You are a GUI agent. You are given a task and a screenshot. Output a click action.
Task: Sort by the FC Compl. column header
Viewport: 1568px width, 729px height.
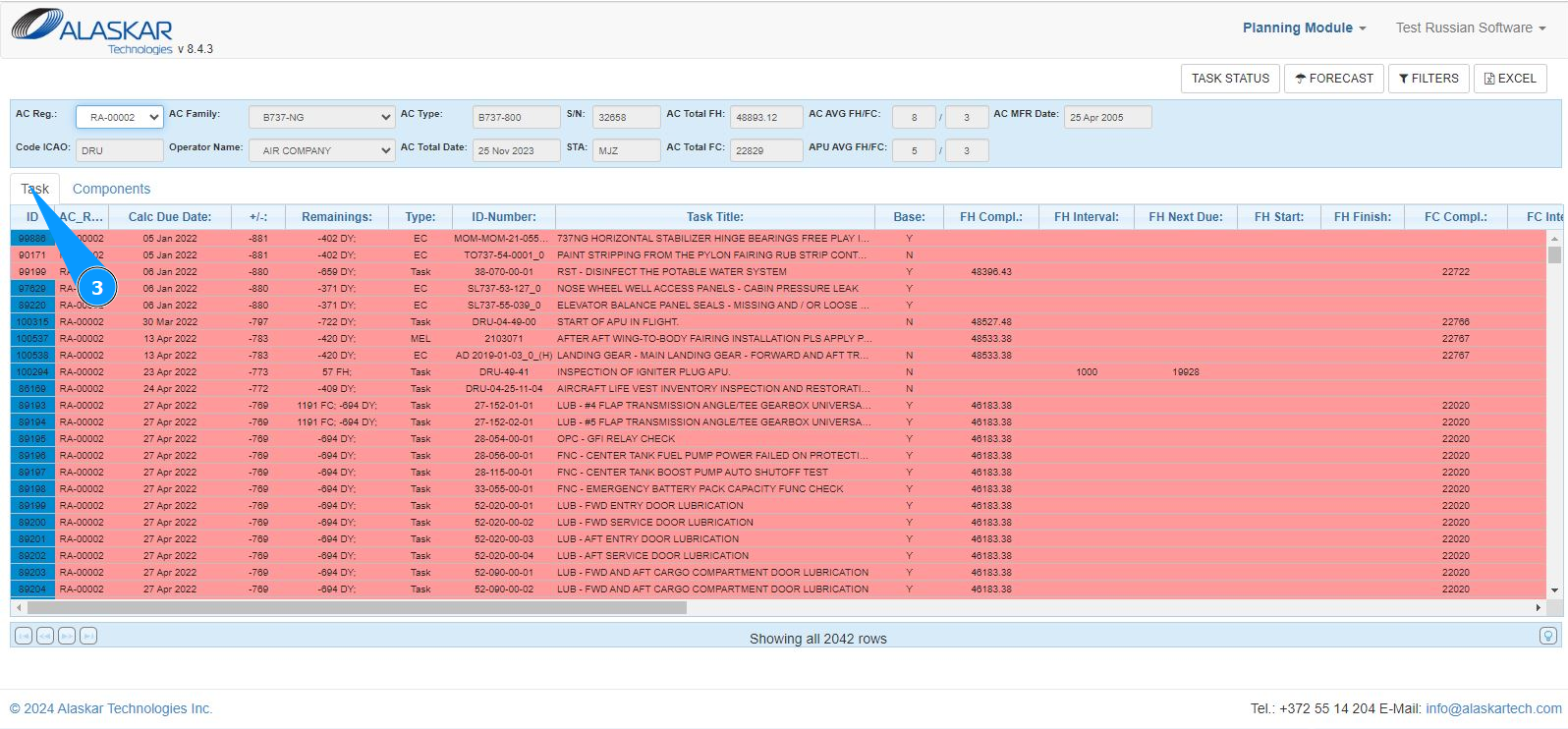click(1456, 217)
